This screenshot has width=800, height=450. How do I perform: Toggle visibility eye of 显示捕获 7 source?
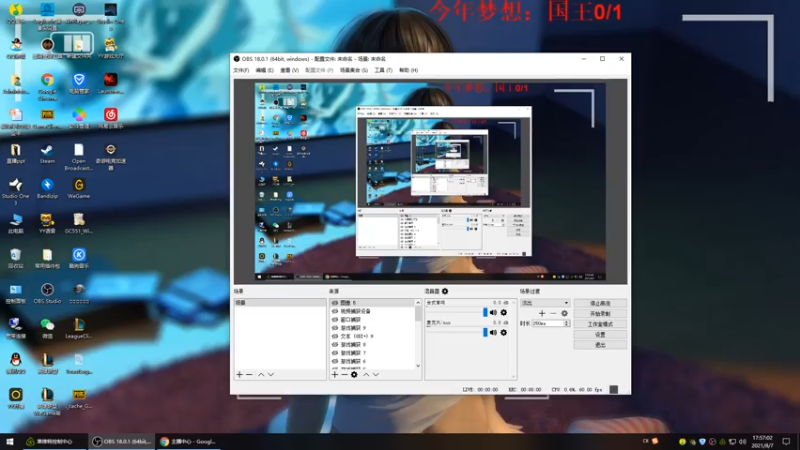point(335,353)
